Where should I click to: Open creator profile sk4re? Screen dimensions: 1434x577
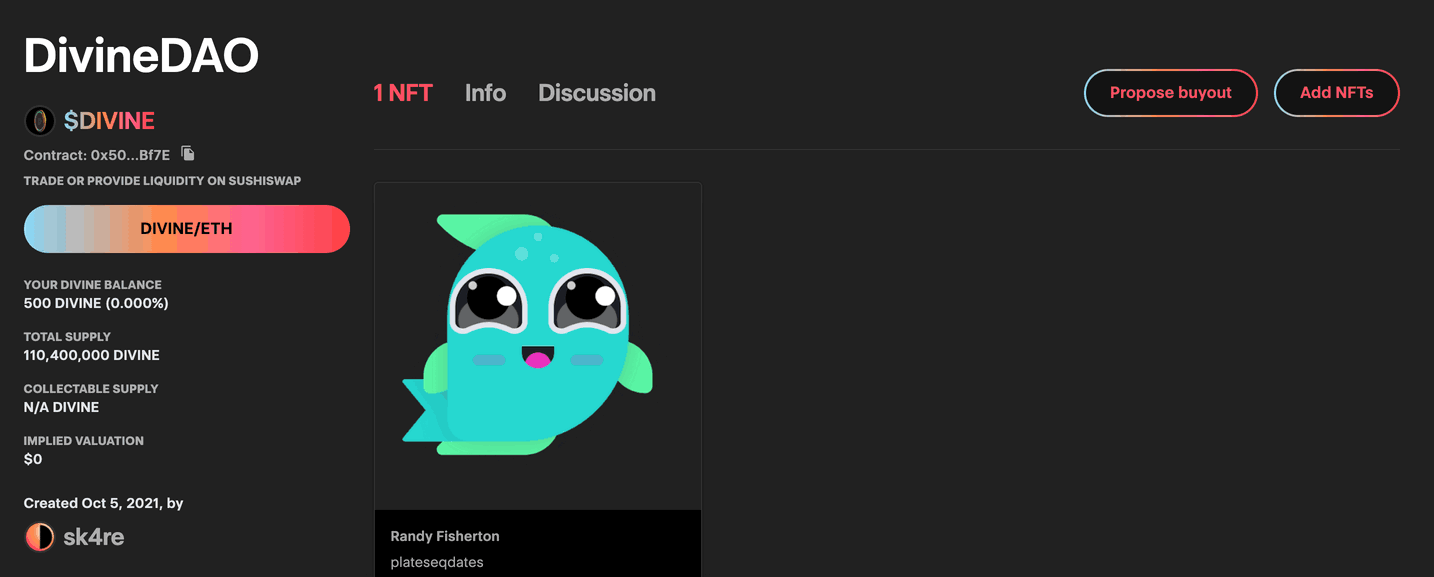pos(93,537)
